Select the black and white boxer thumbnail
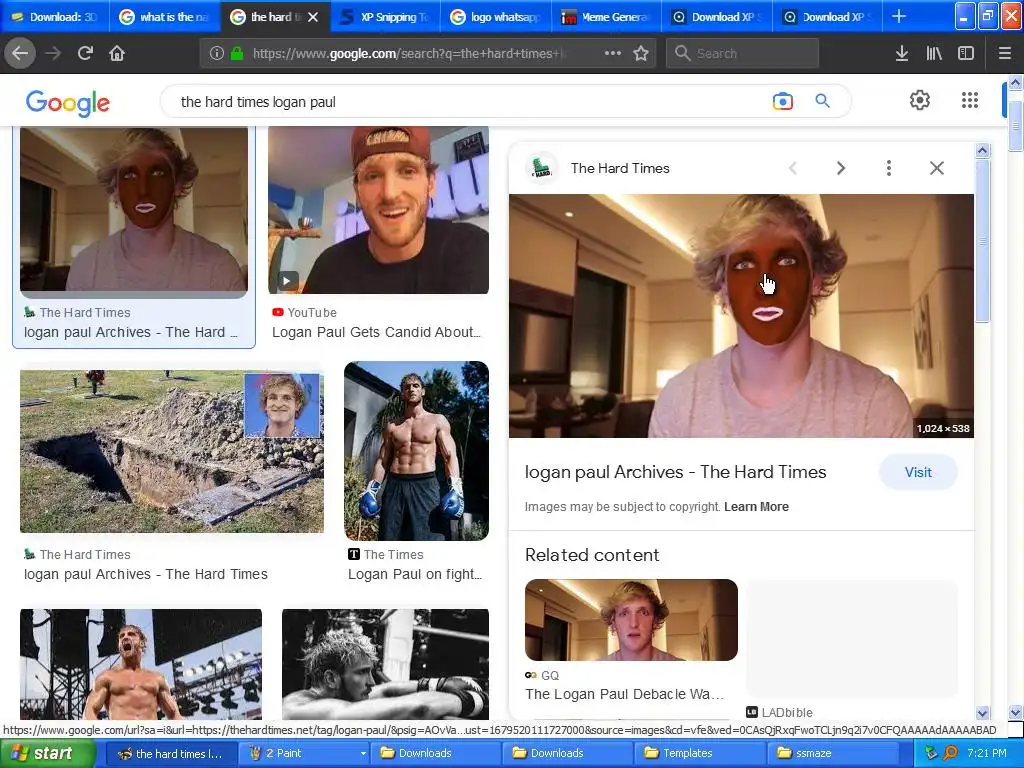1024x768 pixels. tap(385, 664)
